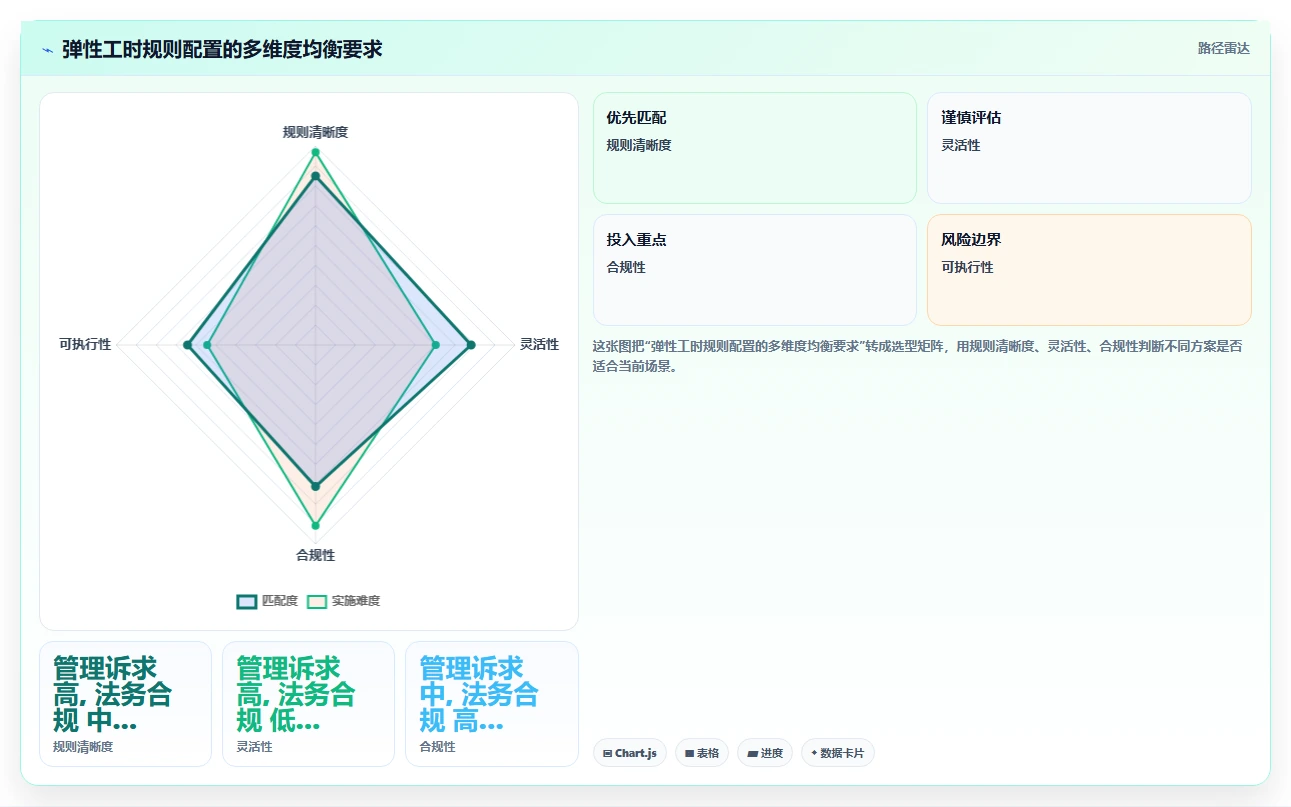
Task: Click the 灵活性 radar axis label
Action: point(539,344)
